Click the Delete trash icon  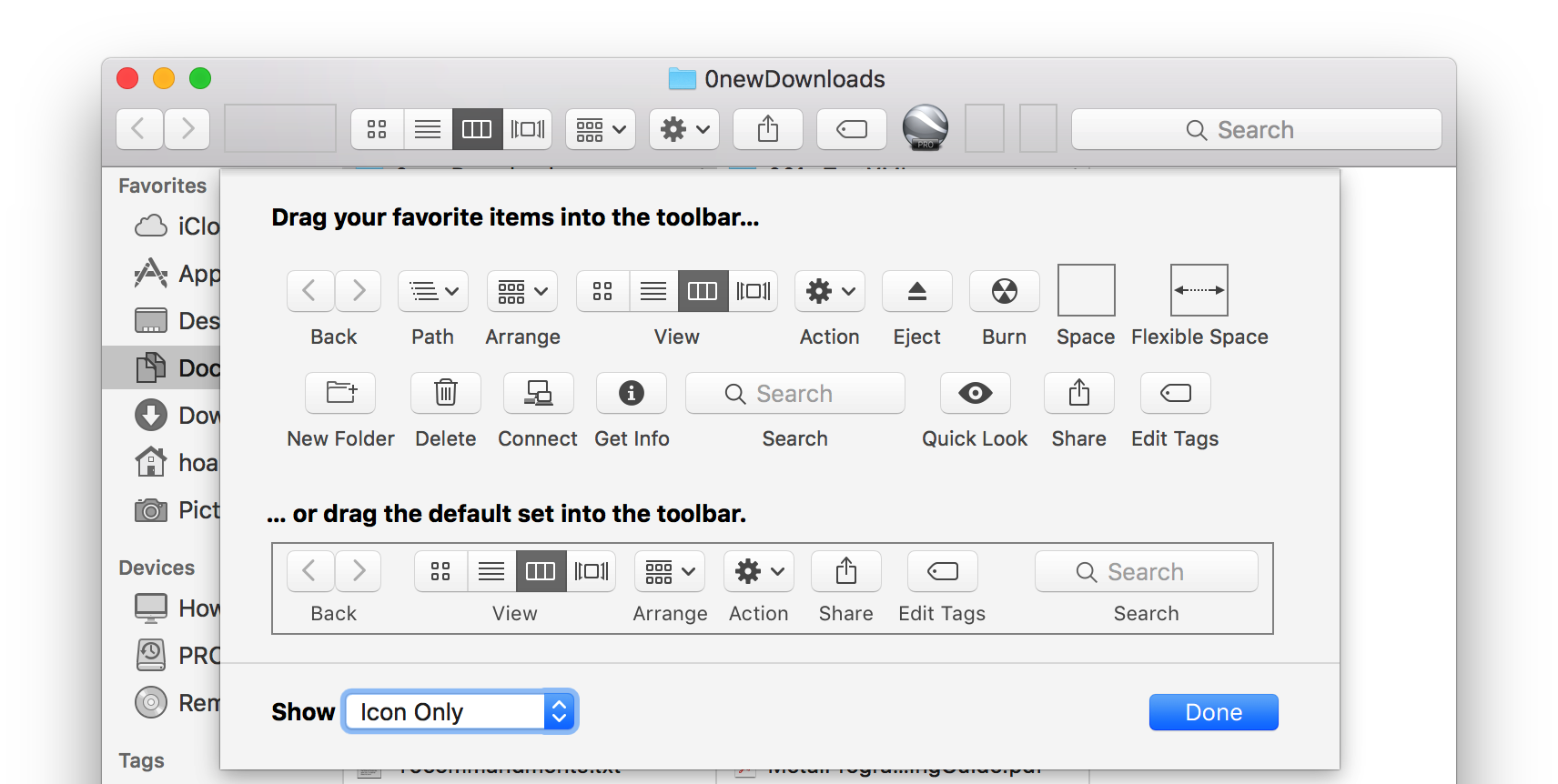click(445, 393)
